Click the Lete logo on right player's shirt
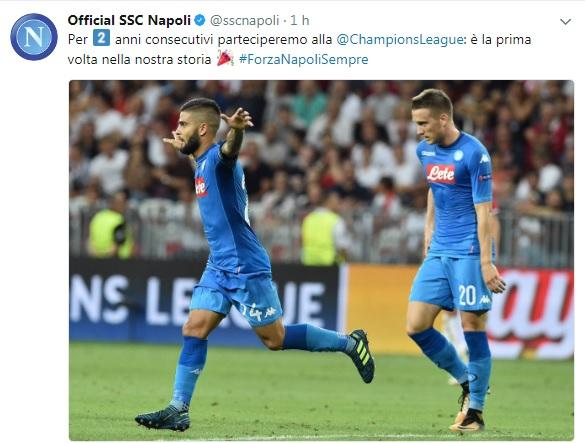The height and width of the screenshot is (443, 585). [x=441, y=174]
